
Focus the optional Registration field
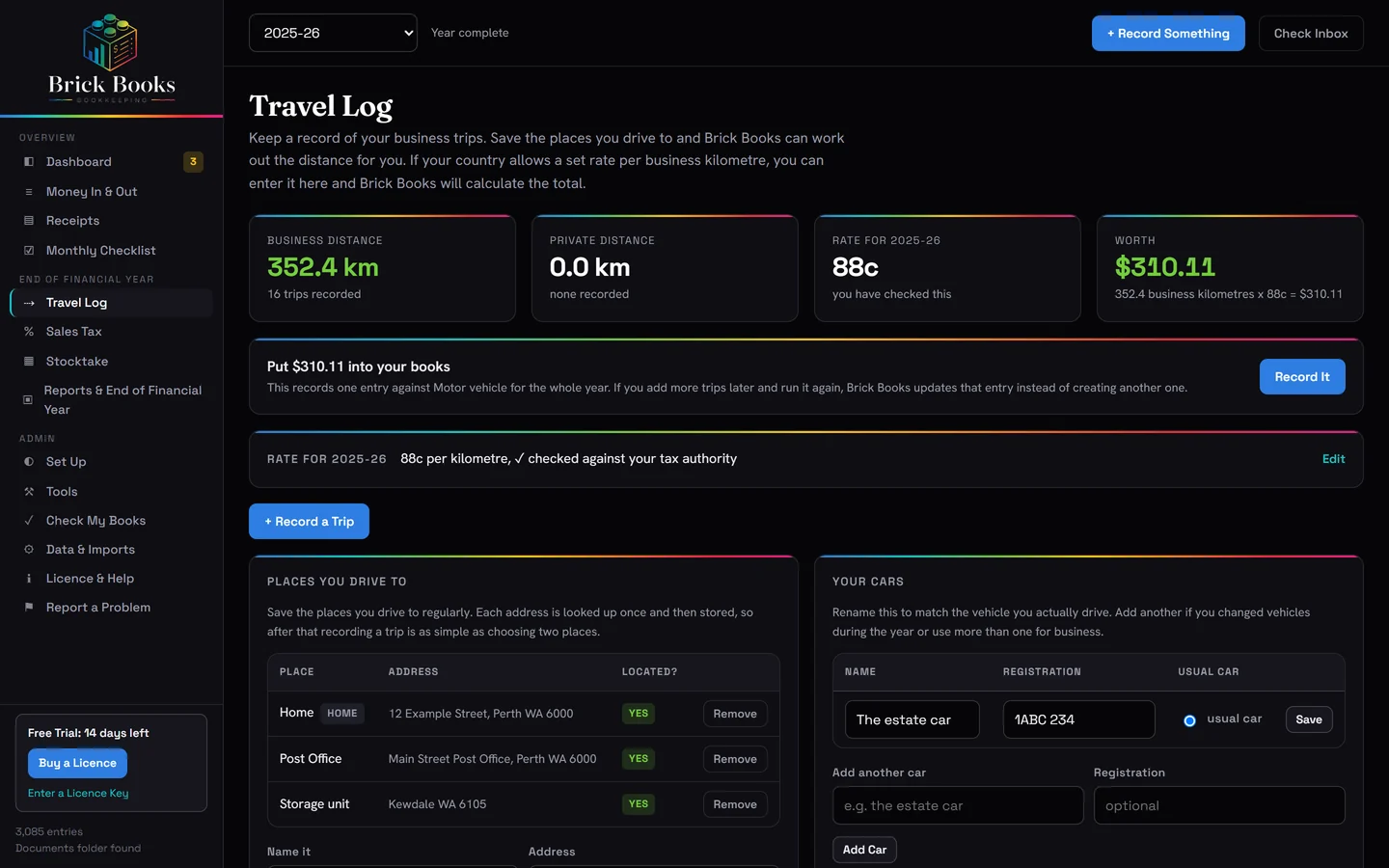click(x=1219, y=805)
